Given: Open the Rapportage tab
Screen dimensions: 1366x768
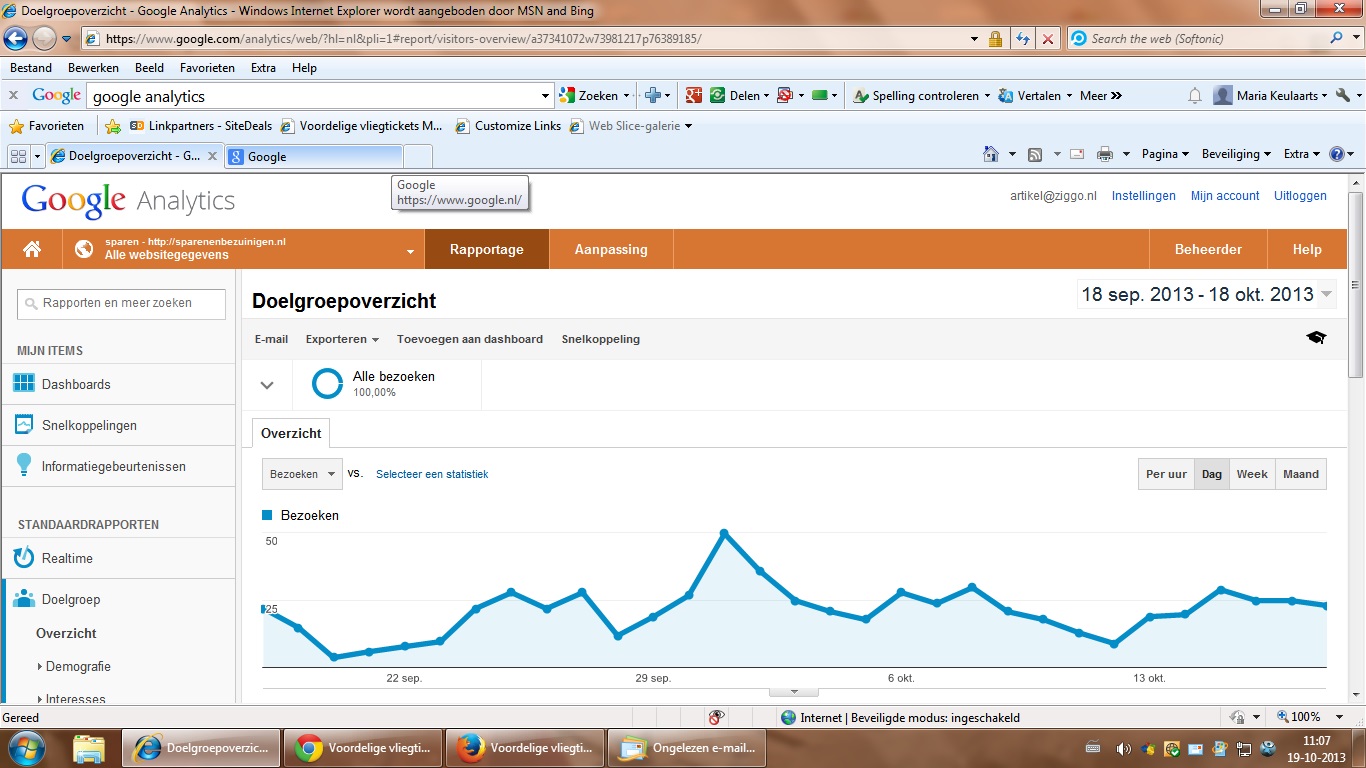Looking at the screenshot, I should [x=487, y=249].
